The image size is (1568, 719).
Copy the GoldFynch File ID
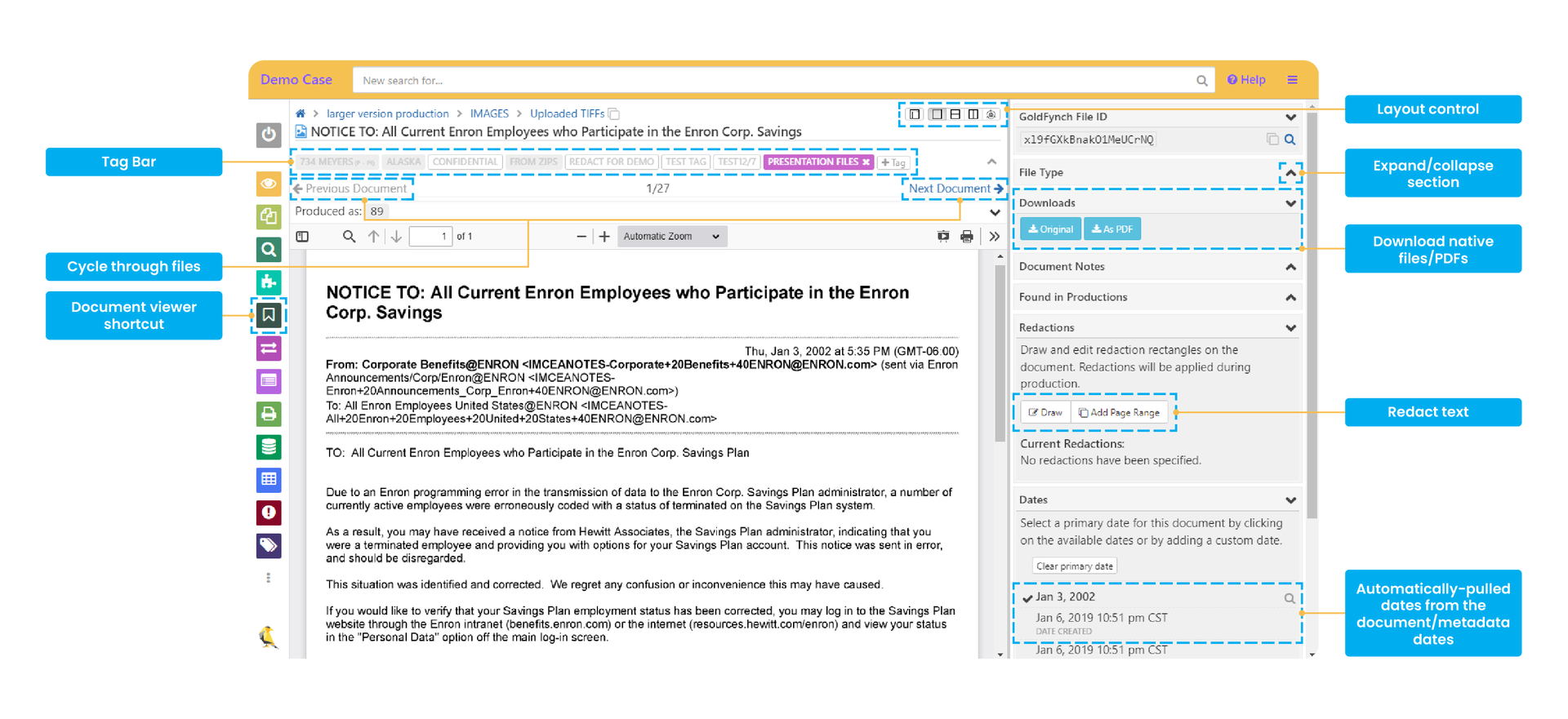[1272, 140]
